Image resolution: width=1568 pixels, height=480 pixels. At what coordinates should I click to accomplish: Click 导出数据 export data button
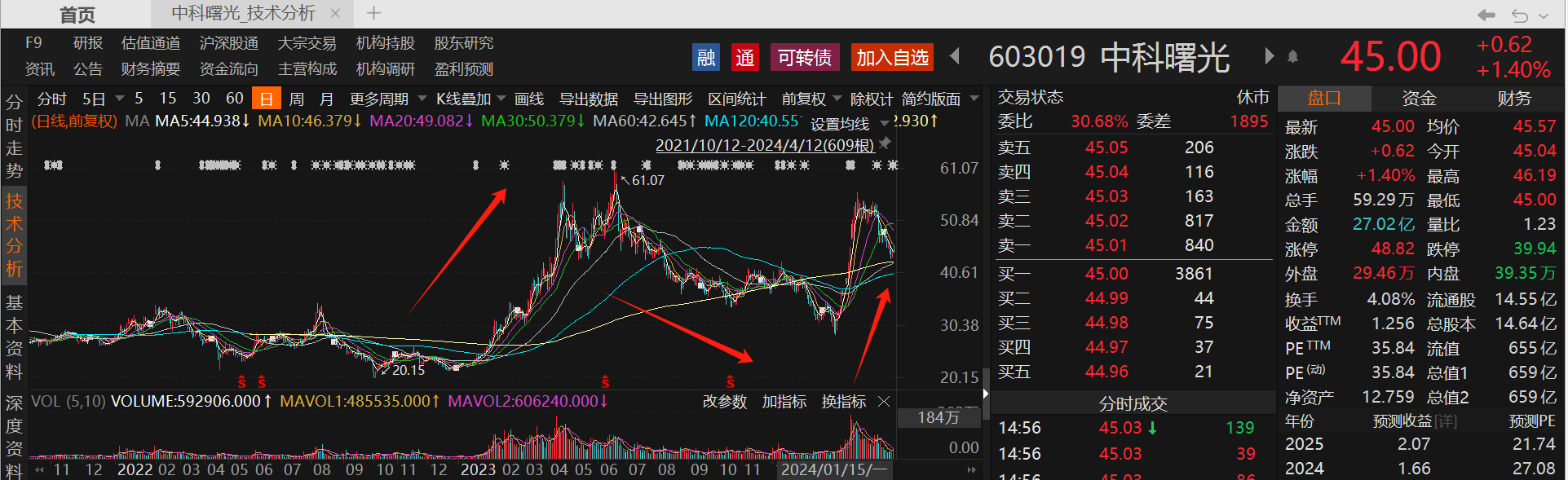(x=589, y=99)
